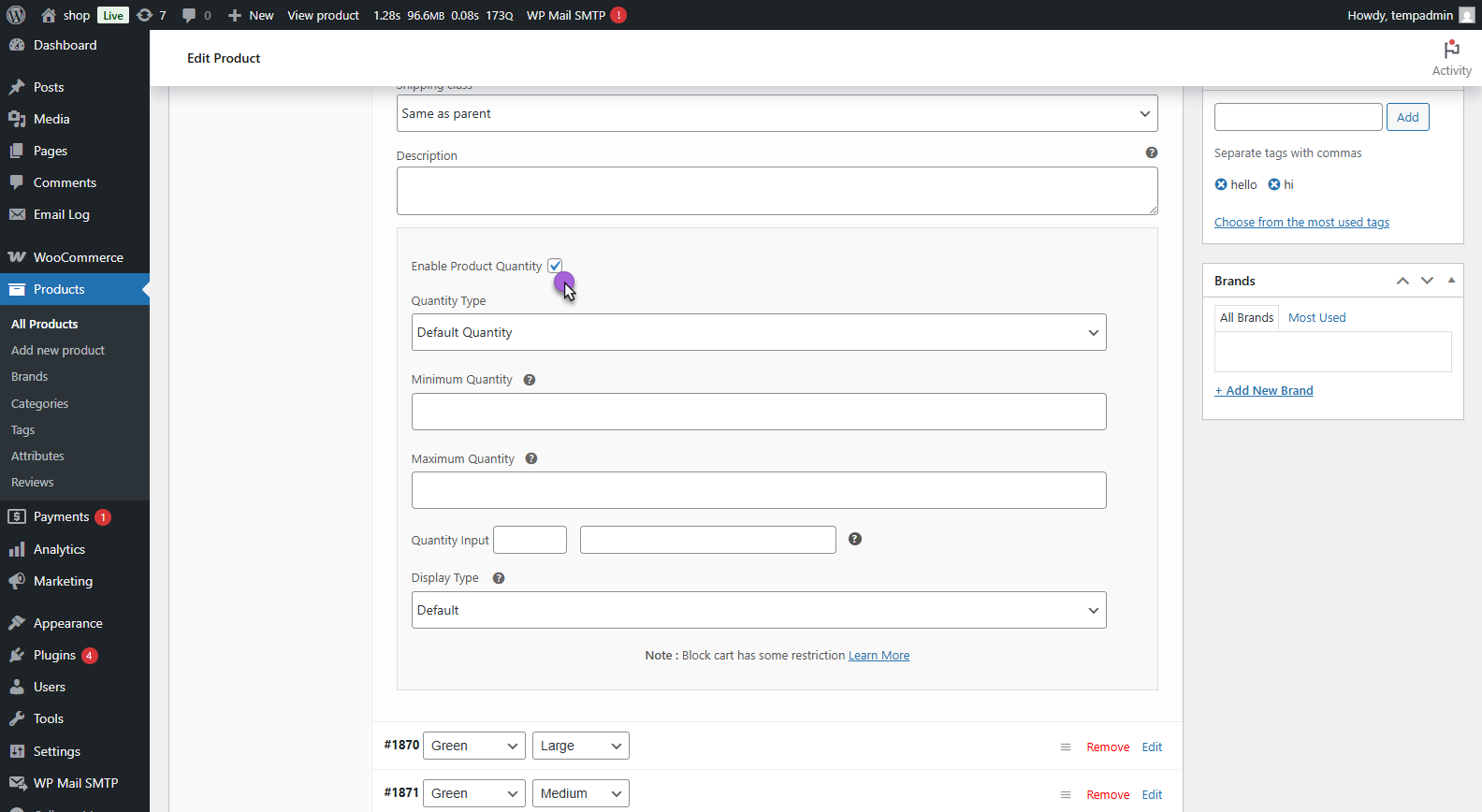The image size is (1482, 812).
Task: Change Large size dropdown for #1870
Action: 580,746
